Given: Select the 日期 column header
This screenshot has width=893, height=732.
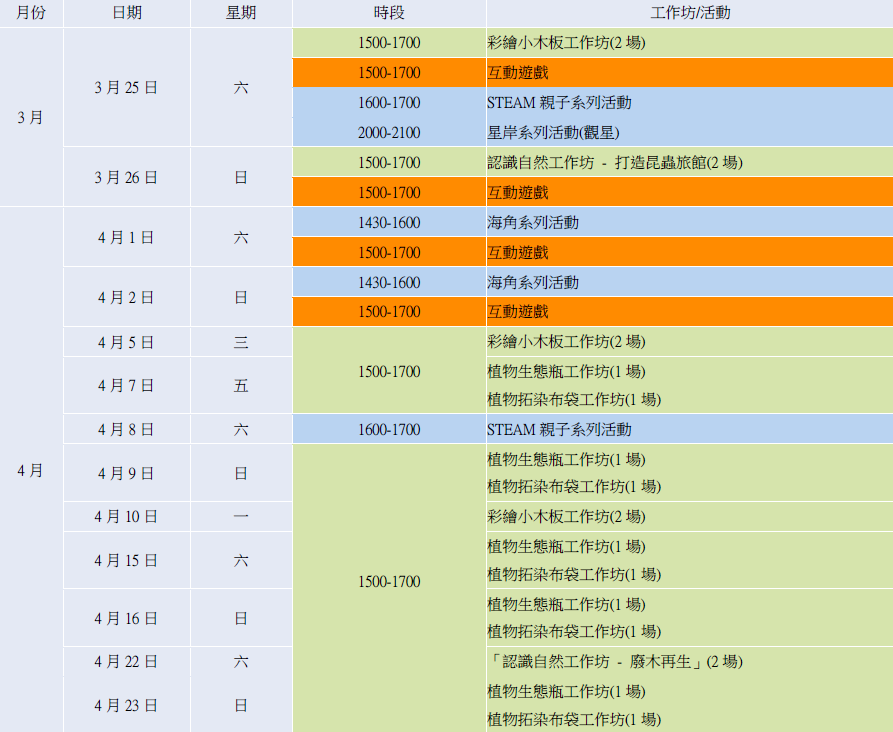Looking at the screenshot, I should pyautogui.click(x=126, y=13).
